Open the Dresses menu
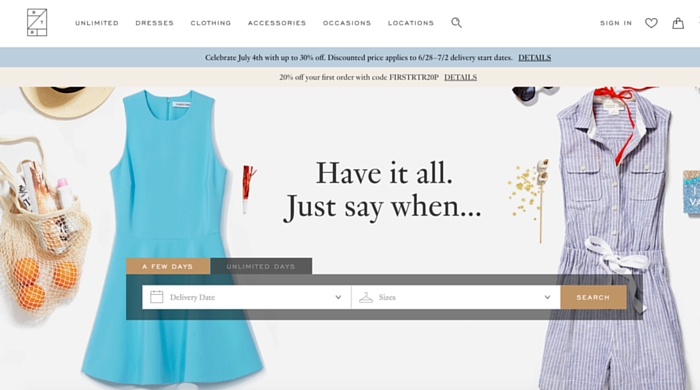 coord(154,23)
